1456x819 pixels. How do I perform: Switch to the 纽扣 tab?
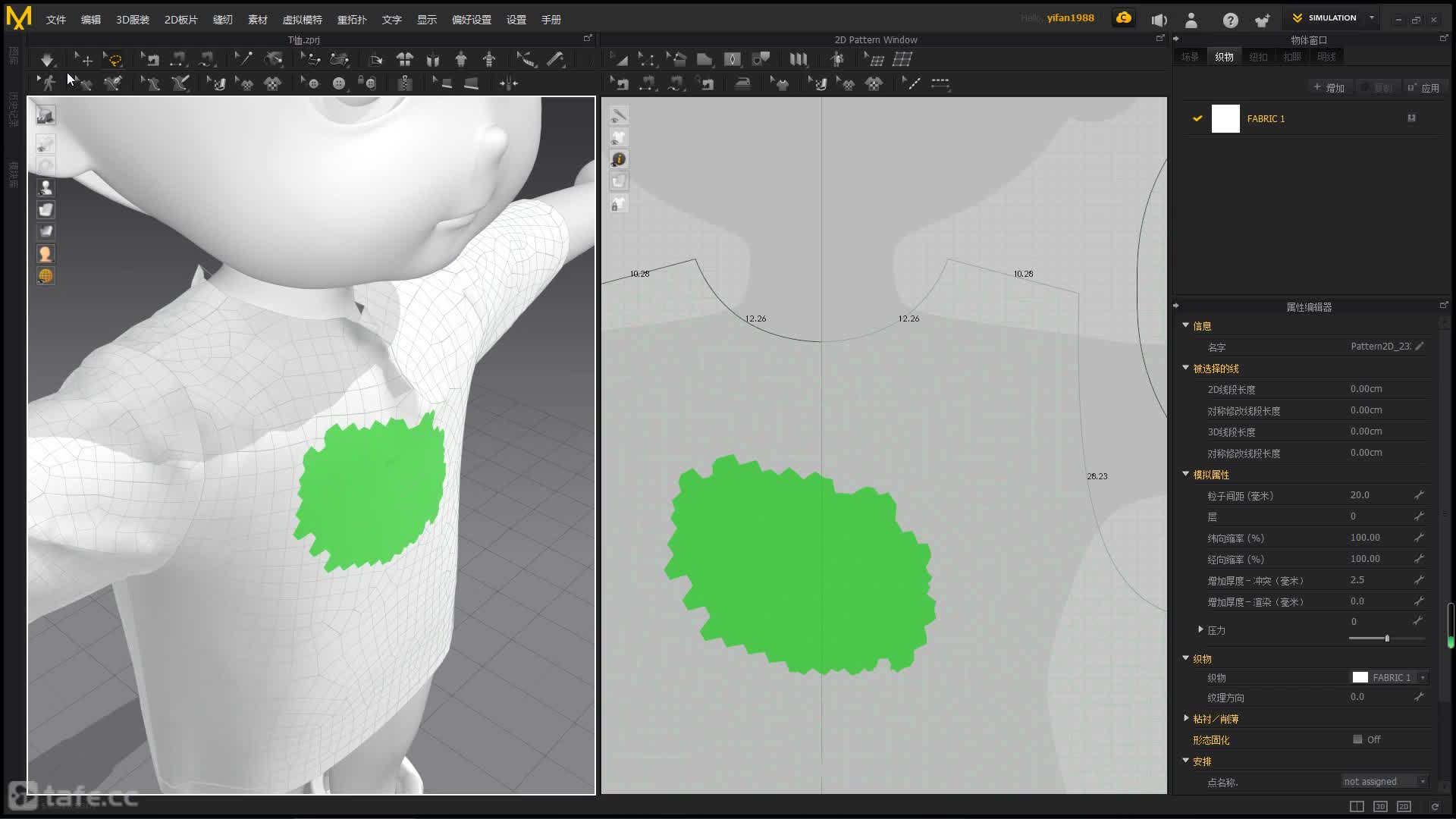(1258, 57)
